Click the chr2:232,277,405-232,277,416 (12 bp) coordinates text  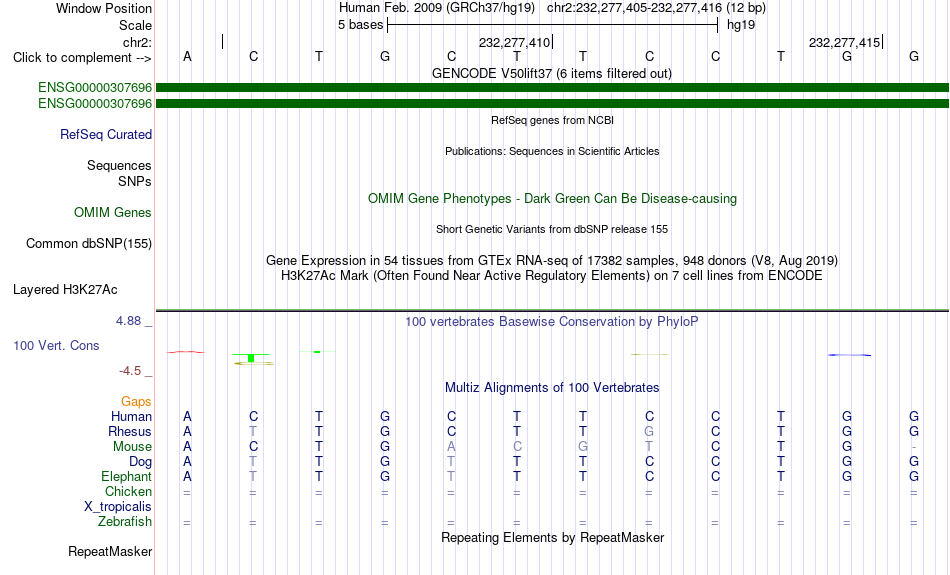pyautogui.click(x=656, y=8)
